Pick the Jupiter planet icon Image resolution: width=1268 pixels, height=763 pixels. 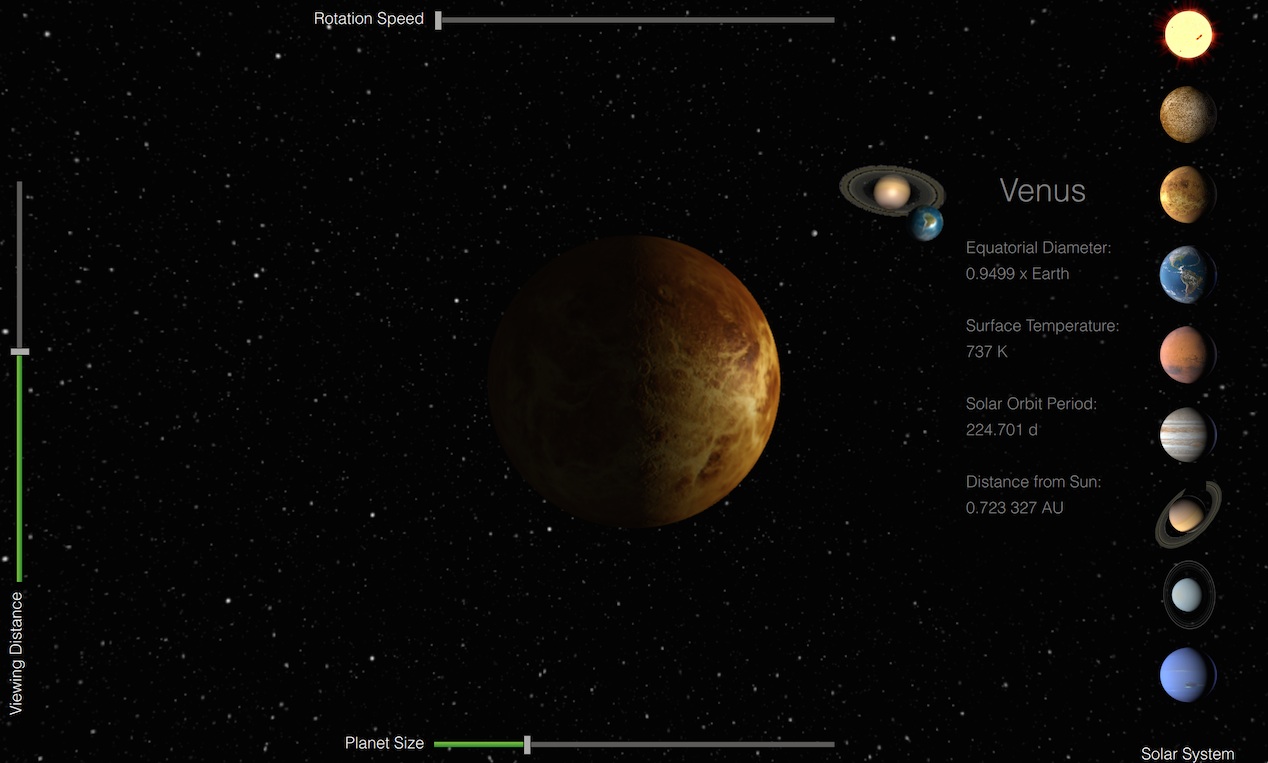pyautogui.click(x=1188, y=434)
